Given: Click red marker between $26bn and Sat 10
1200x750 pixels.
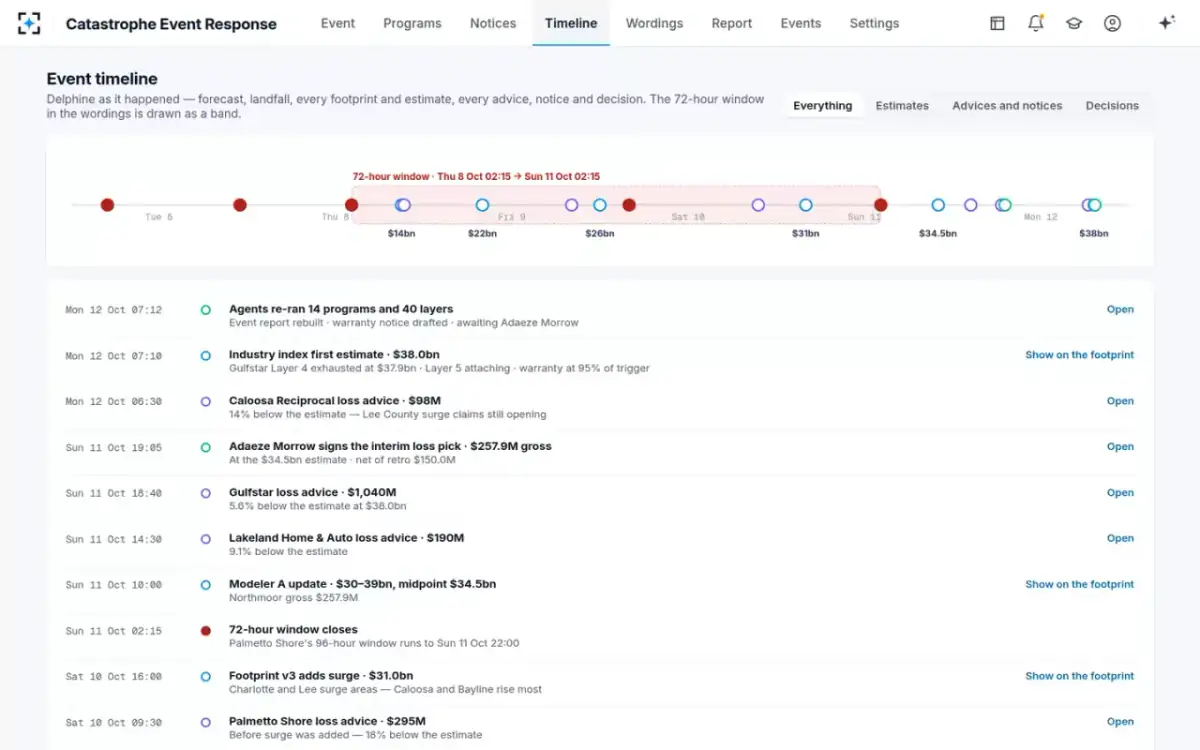Looking at the screenshot, I should click(x=629, y=205).
